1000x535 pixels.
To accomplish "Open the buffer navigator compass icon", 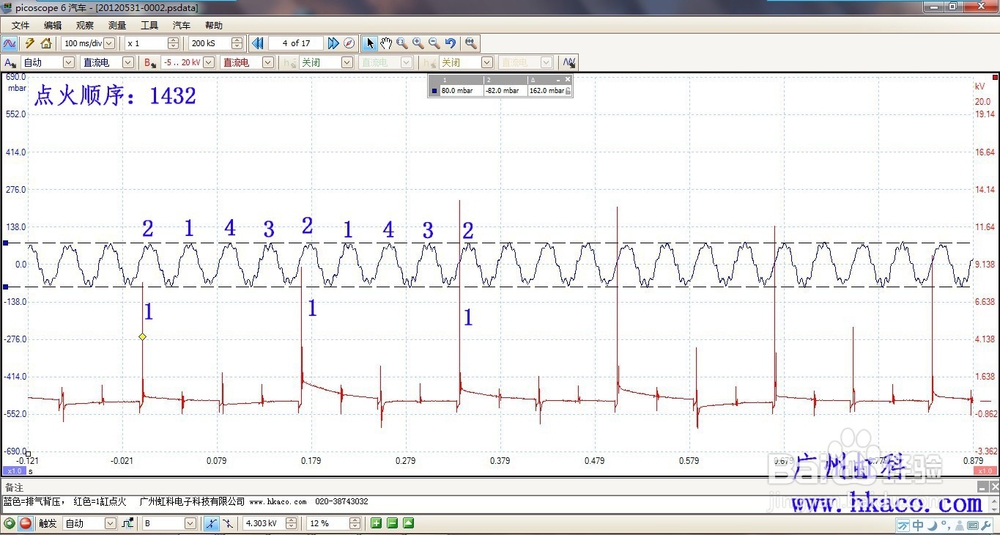I will pyautogui.click(x=349, y=43).
